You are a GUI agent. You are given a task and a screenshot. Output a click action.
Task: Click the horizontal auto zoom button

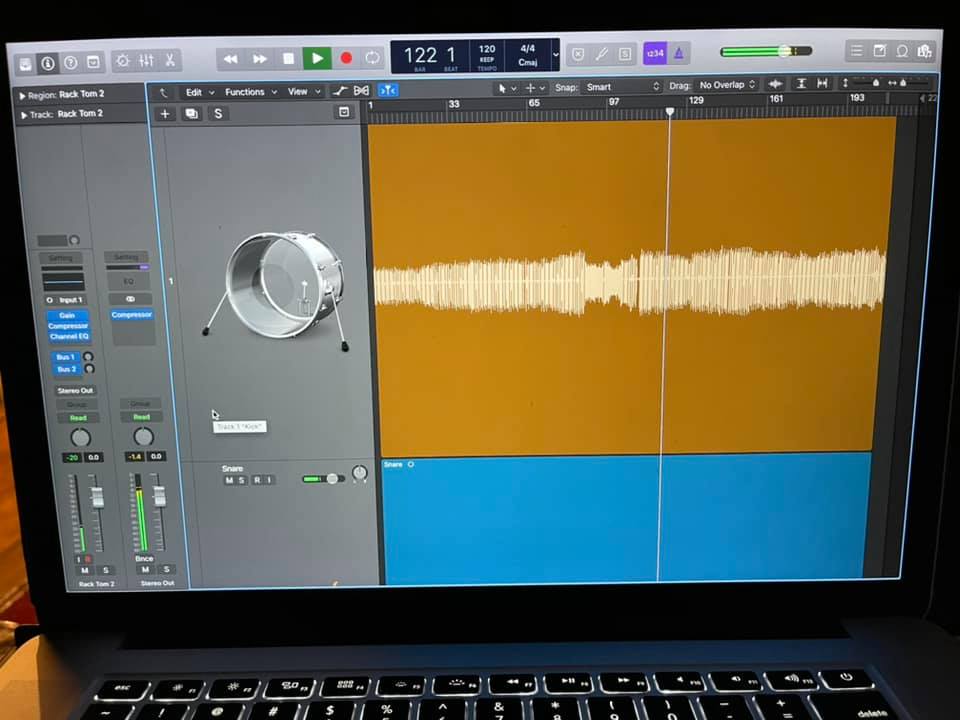(x=822, y=83)
